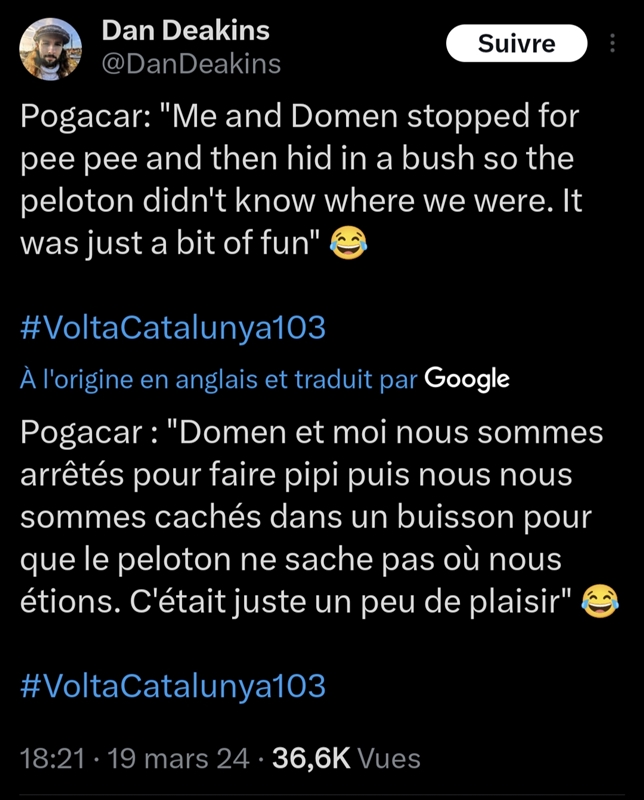Open the 36,6K Vues view count

[x=346, y=759]
